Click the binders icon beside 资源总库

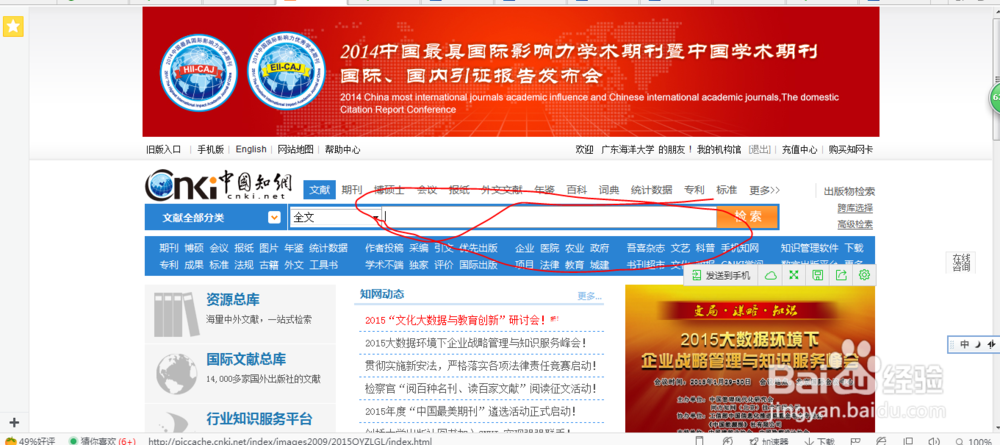(x=175, y=316)
